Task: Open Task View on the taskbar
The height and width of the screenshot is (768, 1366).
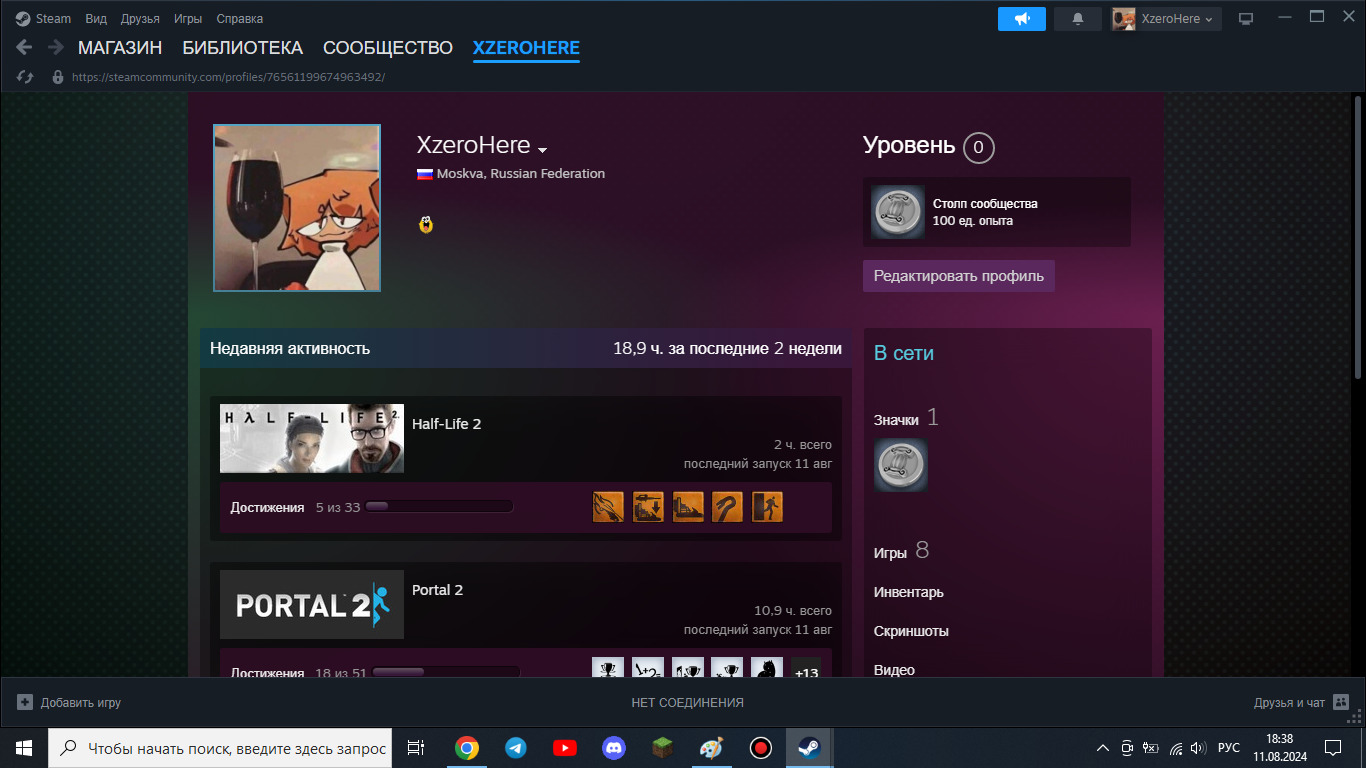Action: pos(416,748)
